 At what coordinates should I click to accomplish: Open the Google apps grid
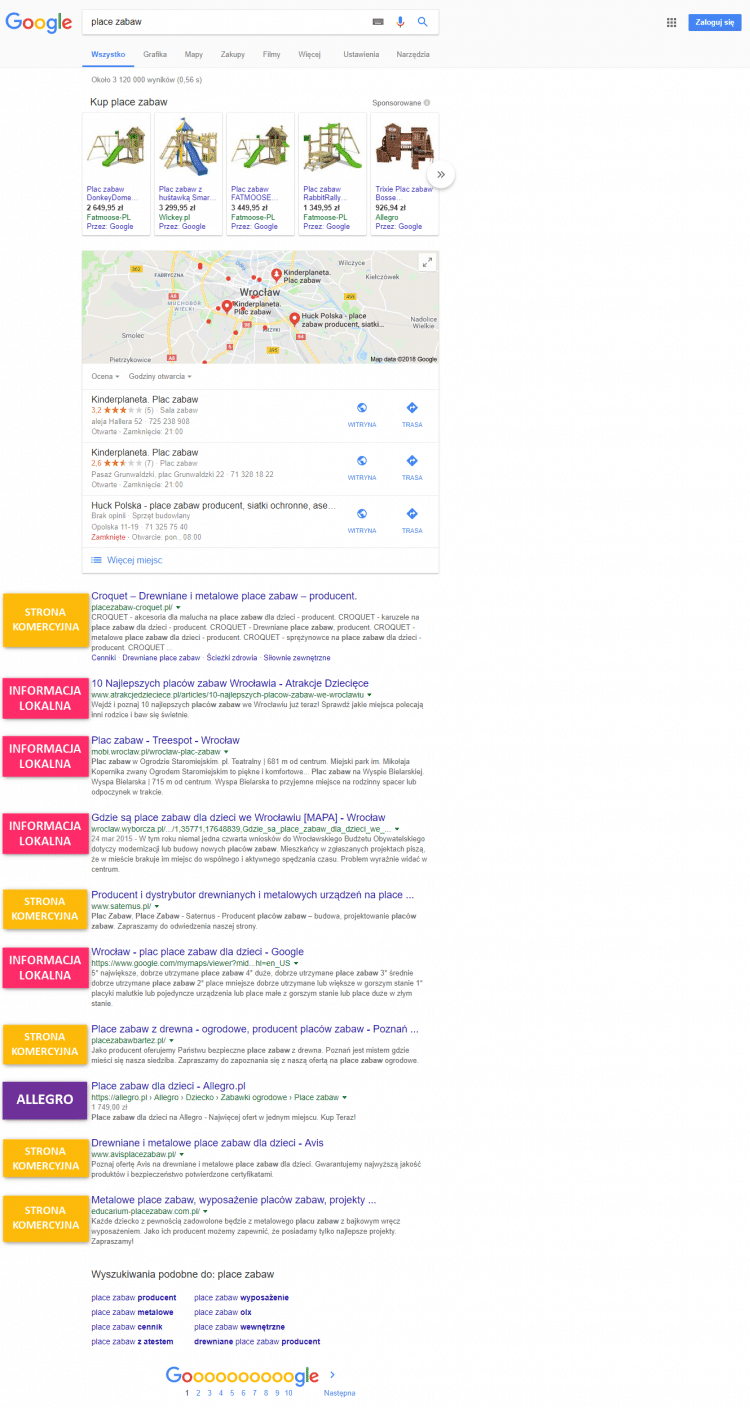pyautogui.click(x=671, y=22)
